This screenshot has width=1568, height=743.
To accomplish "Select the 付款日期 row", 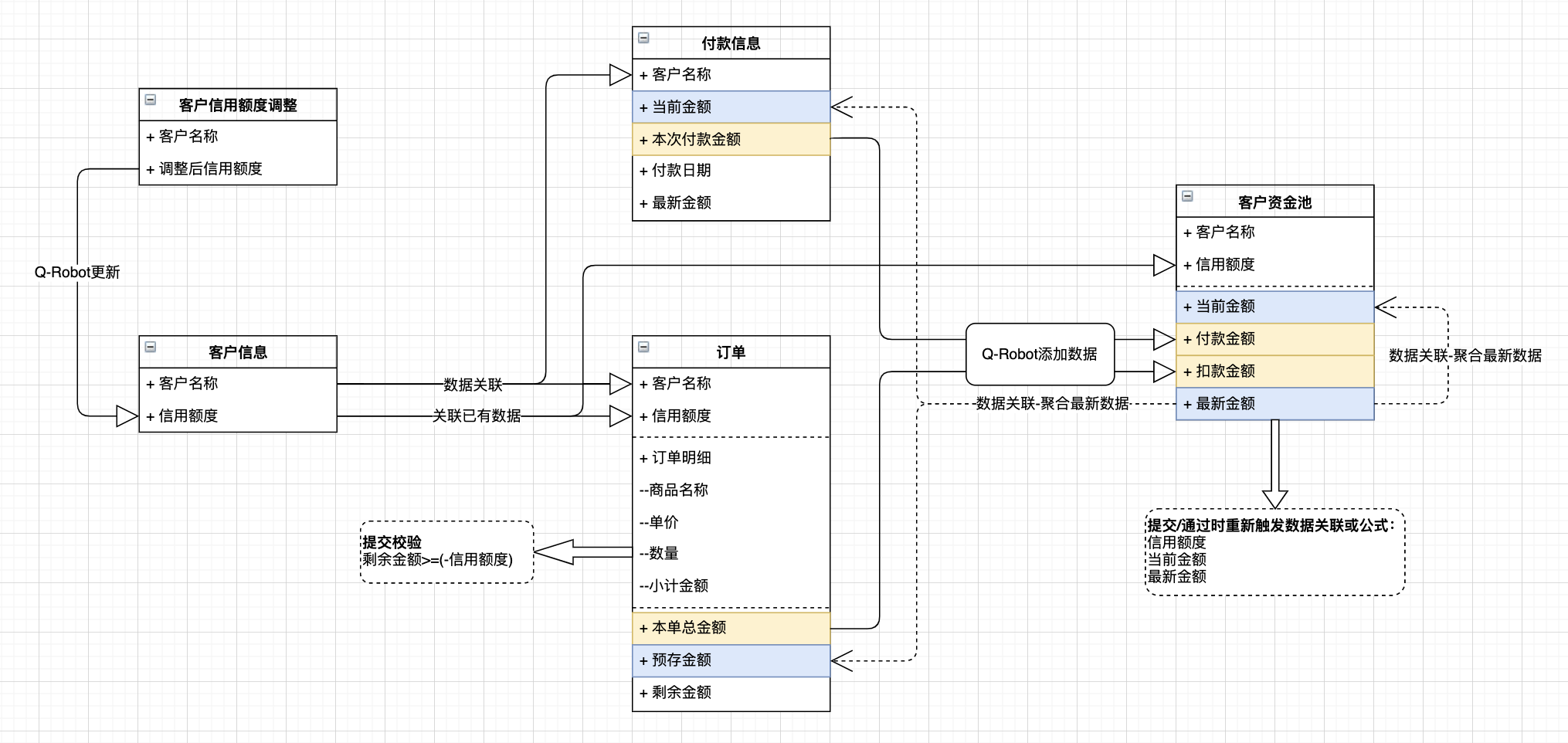I will 731,171.
